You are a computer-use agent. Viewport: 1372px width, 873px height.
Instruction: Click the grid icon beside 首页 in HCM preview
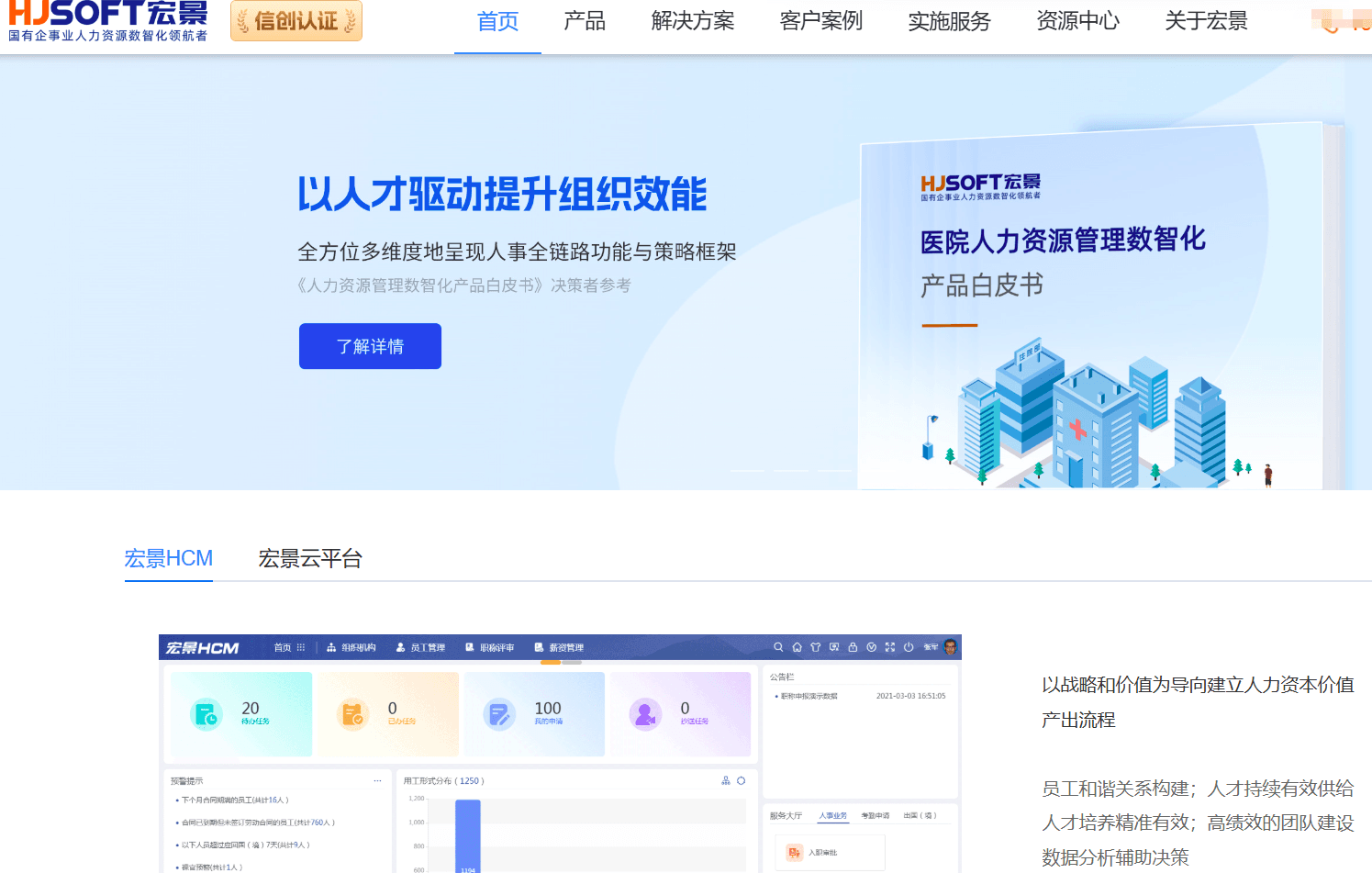301,647
